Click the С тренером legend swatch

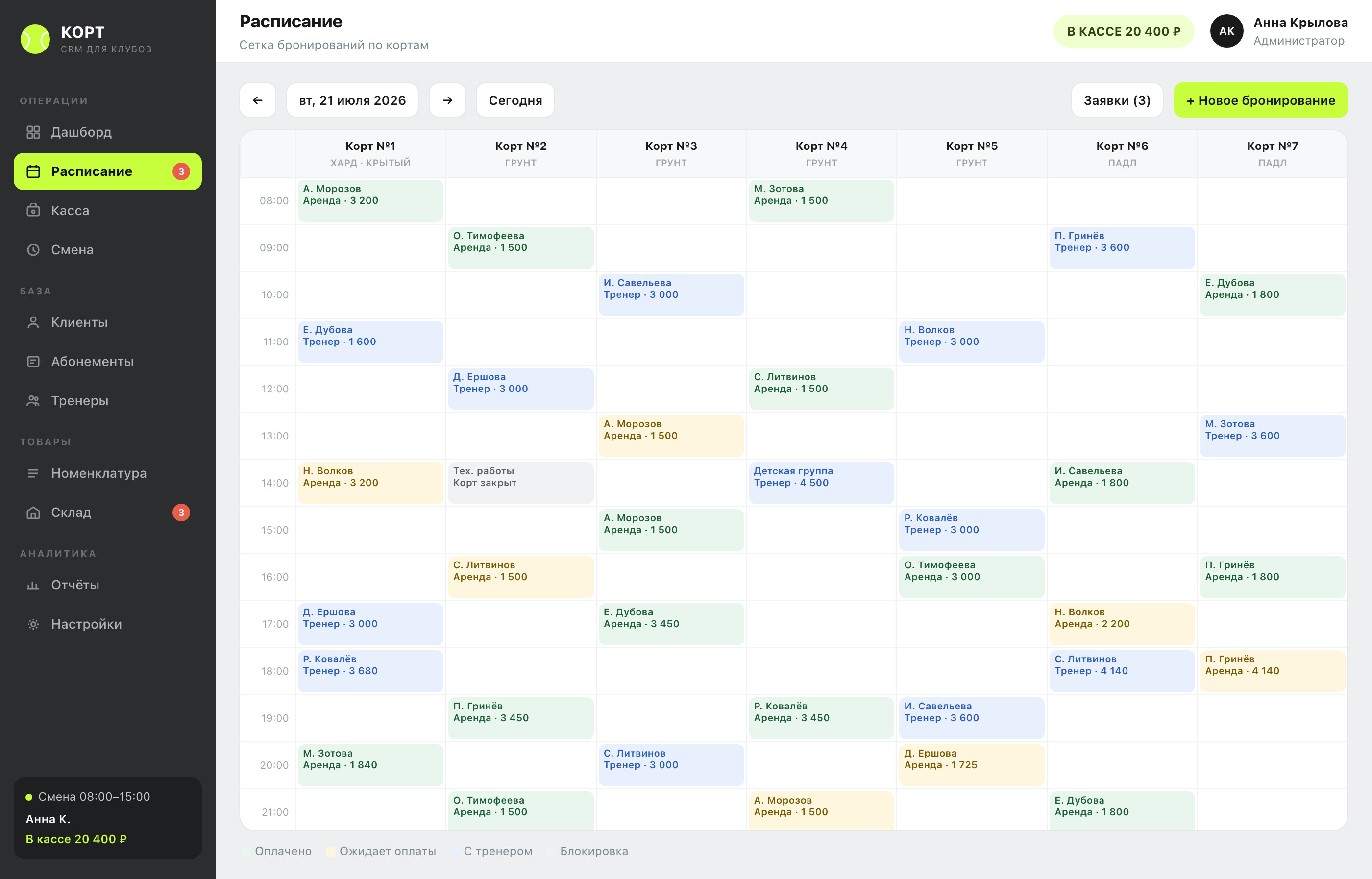[x=455, y=852]
